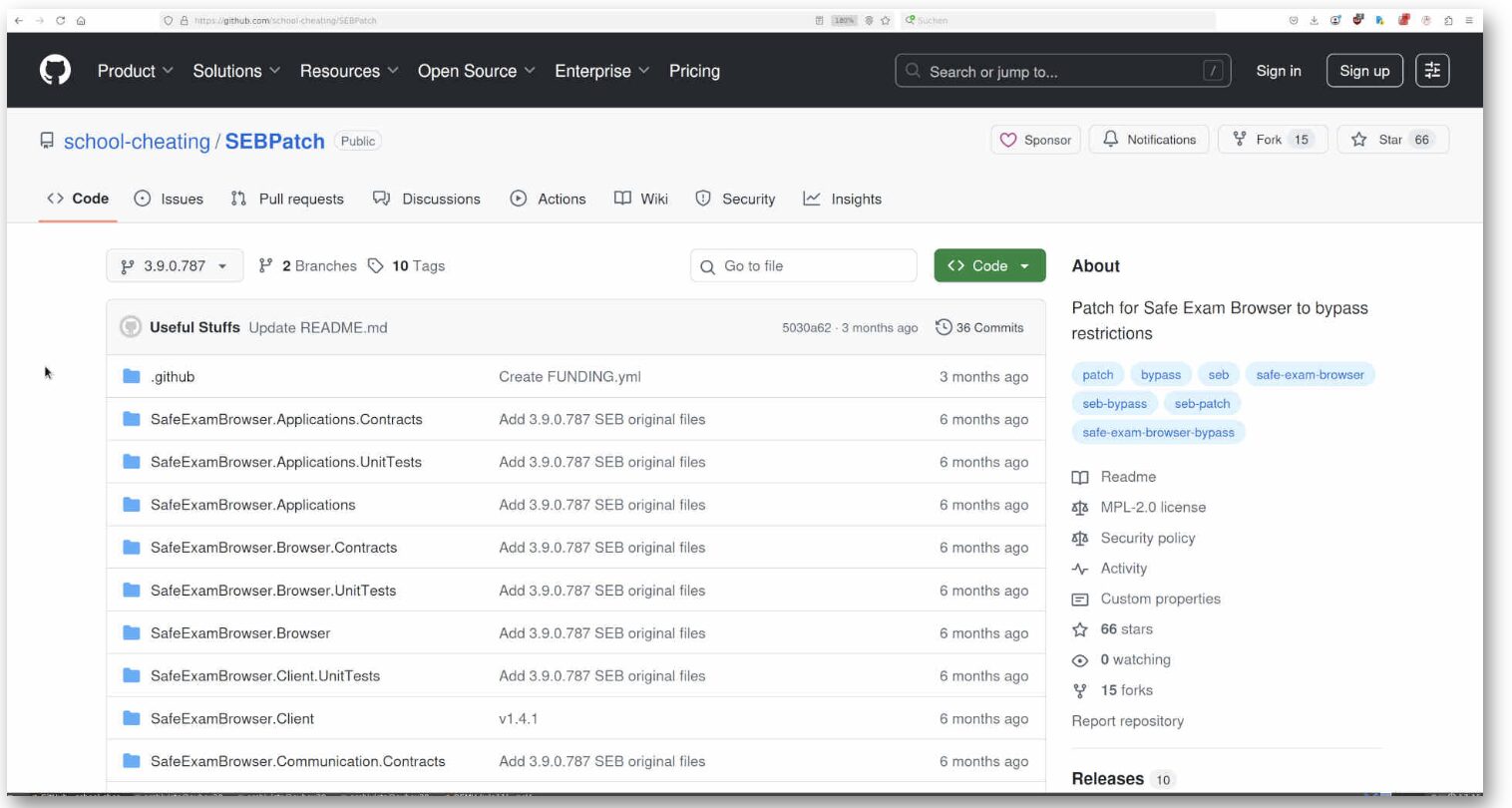
Task: Click the safe-exam-browser topic tag
Action: tap(1310, 374)
